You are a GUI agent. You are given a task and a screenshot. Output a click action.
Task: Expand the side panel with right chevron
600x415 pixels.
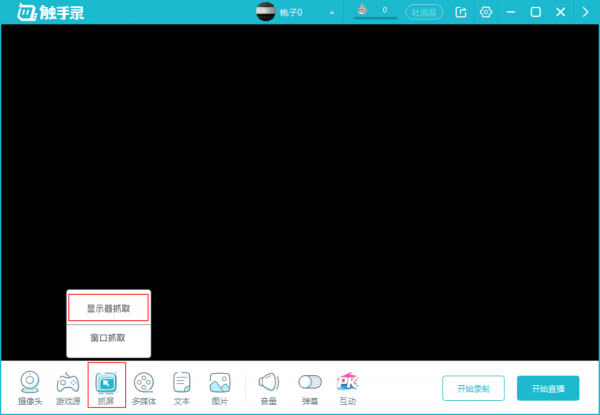[x=585, y=12]
